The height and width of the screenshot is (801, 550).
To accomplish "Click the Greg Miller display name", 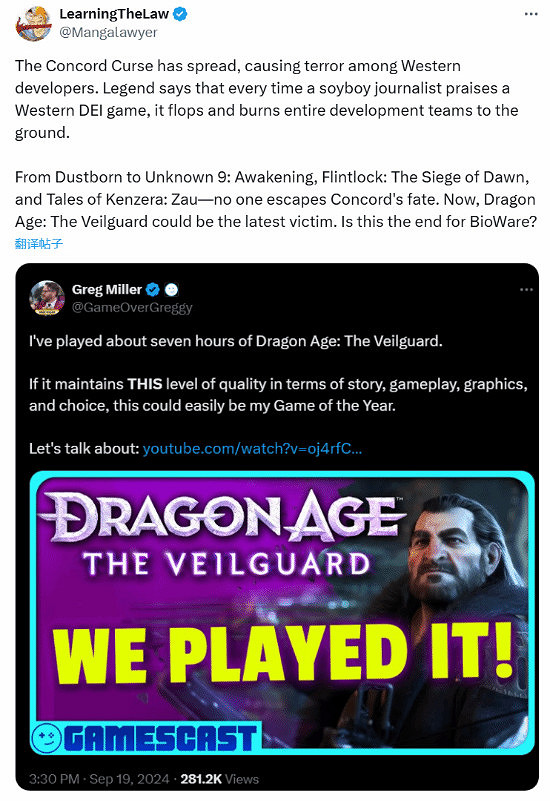I will pyautogui.click(x=107, y=290).
